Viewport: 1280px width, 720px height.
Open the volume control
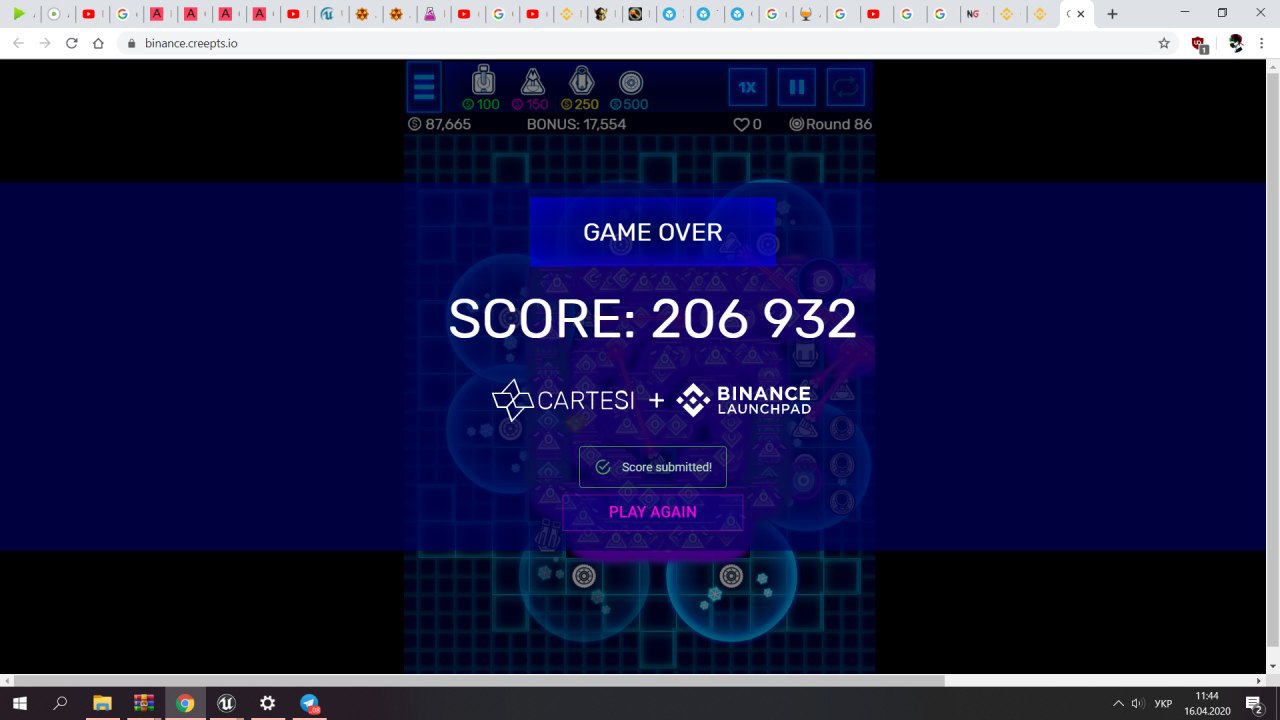coord(1137,703)
